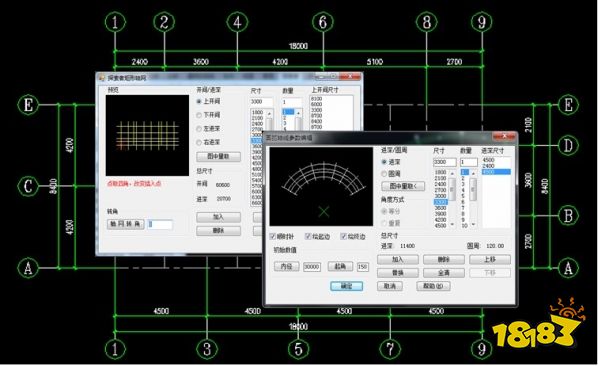Click 图中量取 in the rectangular grid dialog
Screen dimensions: 598x366
point(219,156)
